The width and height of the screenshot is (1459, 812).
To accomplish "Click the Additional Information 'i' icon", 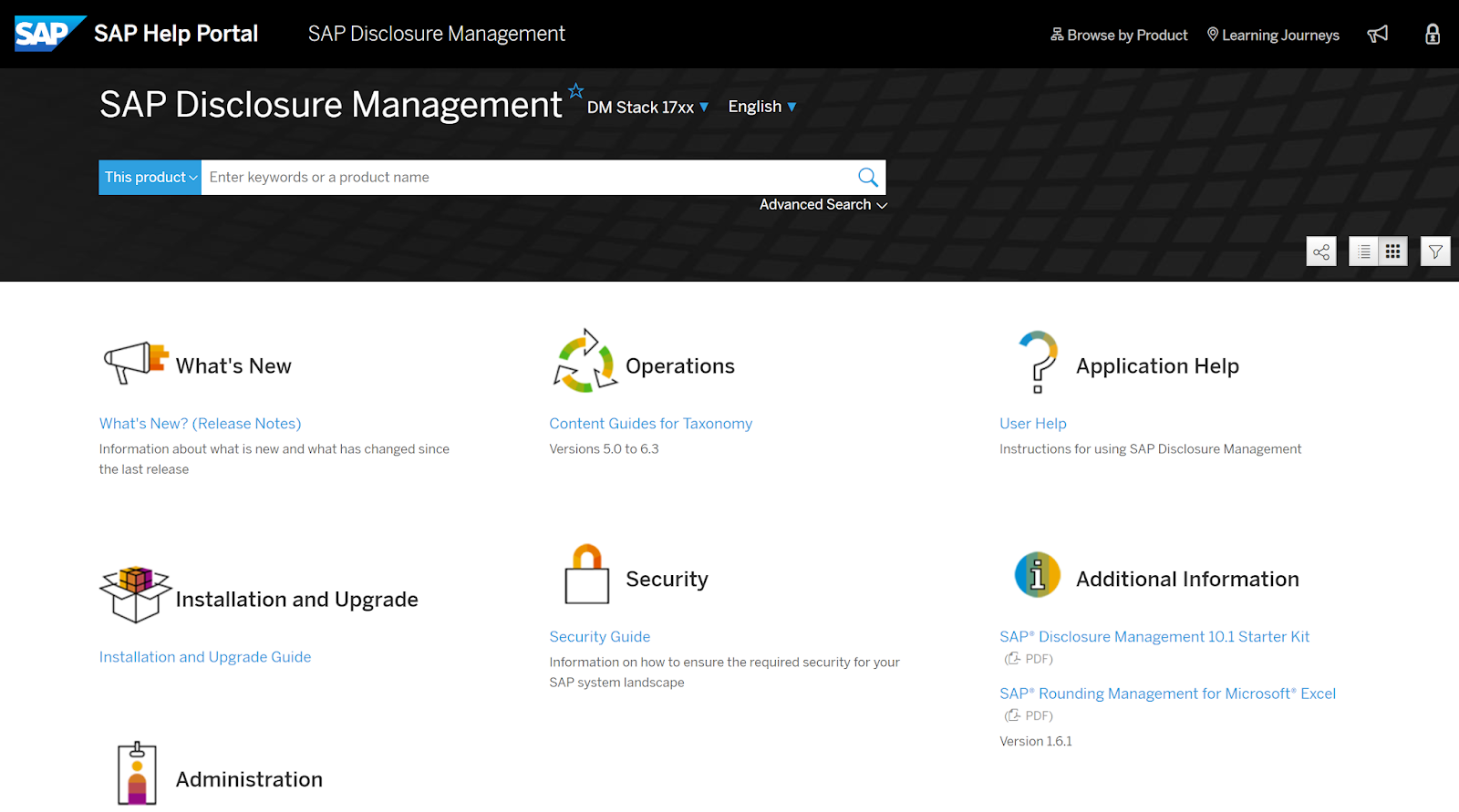I will (x=1038, y=574).
